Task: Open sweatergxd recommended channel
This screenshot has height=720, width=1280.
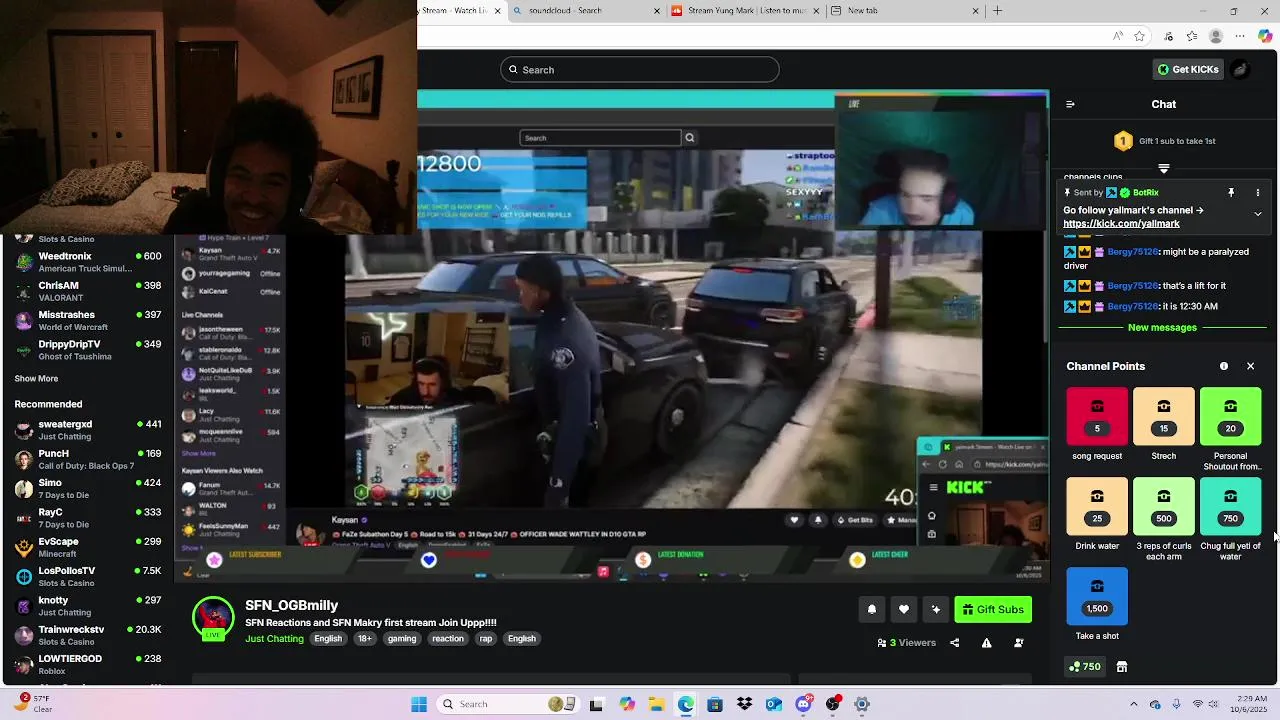Action: coord(87,430)
